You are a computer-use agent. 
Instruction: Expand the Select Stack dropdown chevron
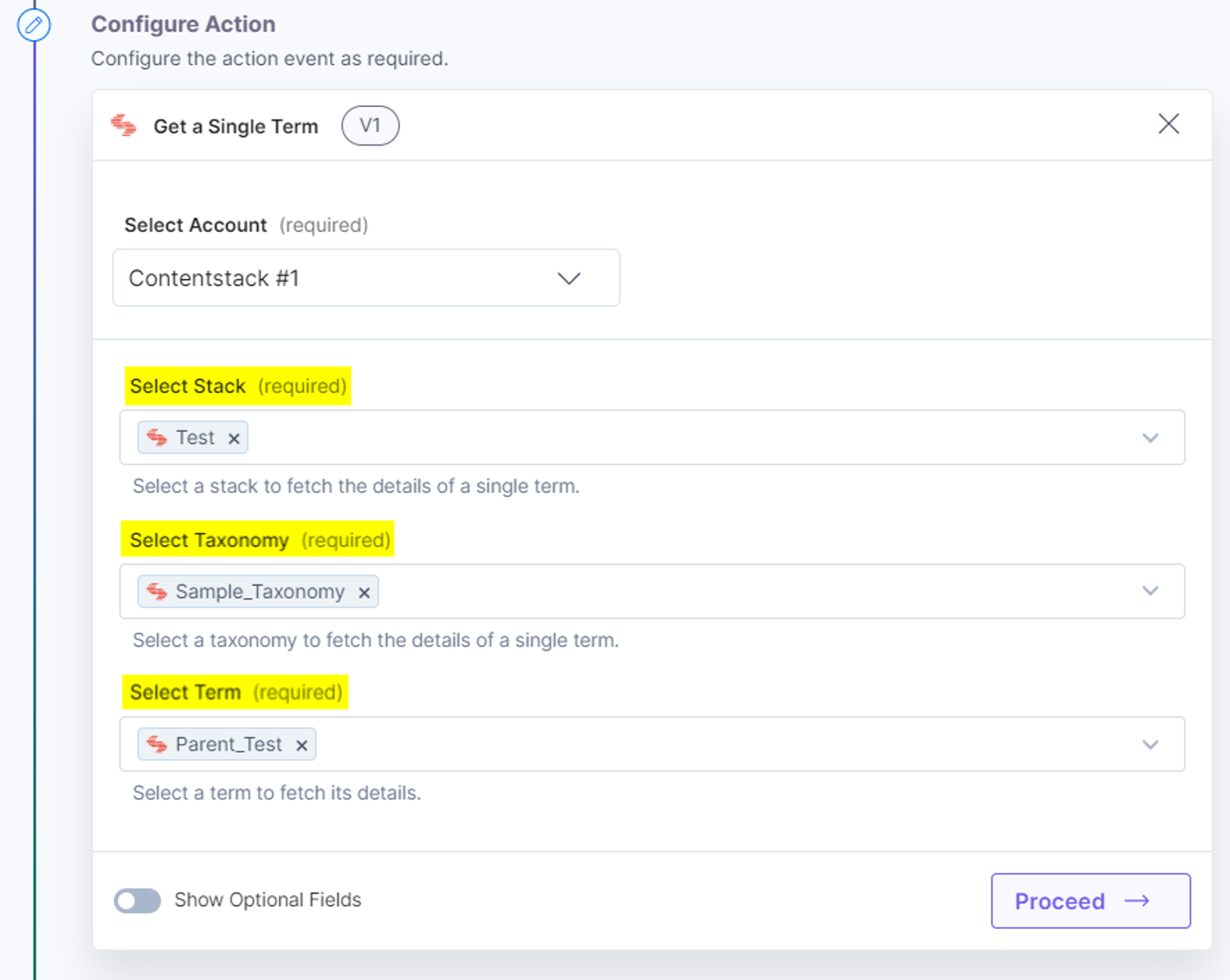coord(1150,438)
